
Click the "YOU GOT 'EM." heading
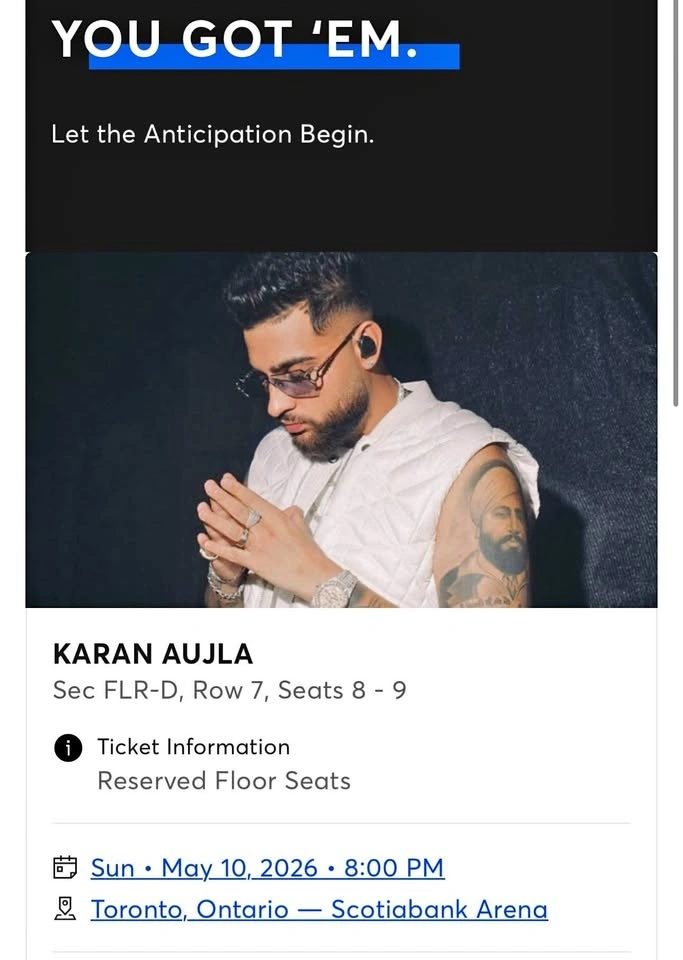234,38
